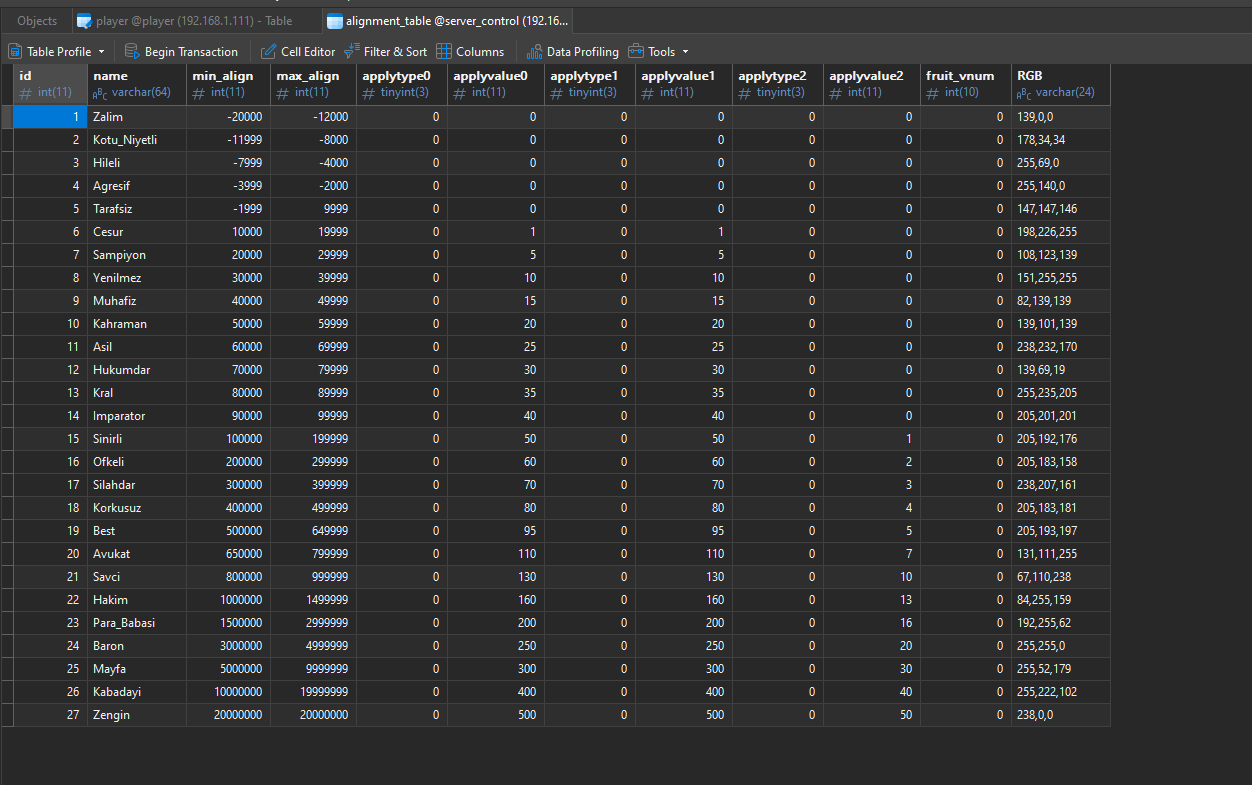Viewport: 1252px width, 785px height.
Task: Select the applytype1 column header
Action: pos(590,84)
